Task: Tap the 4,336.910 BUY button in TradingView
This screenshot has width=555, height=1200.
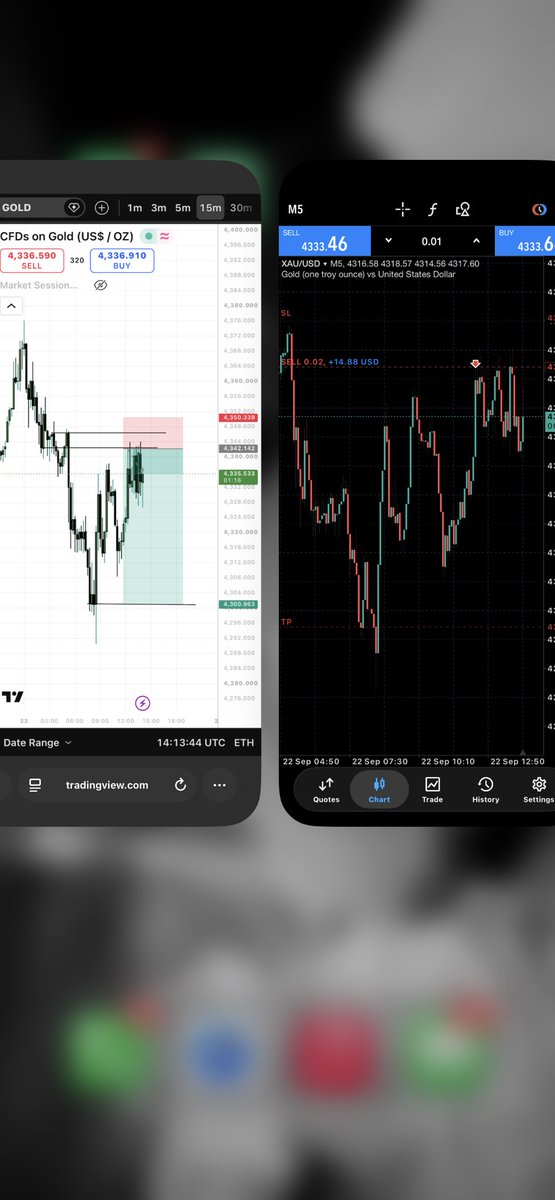Action: point(122,261)
